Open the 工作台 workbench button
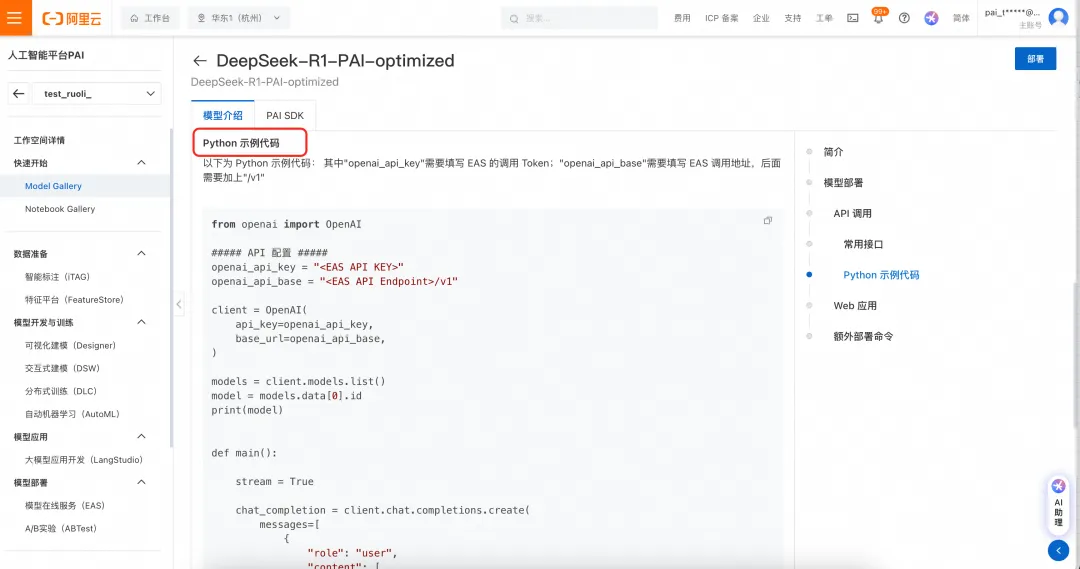 150,18
